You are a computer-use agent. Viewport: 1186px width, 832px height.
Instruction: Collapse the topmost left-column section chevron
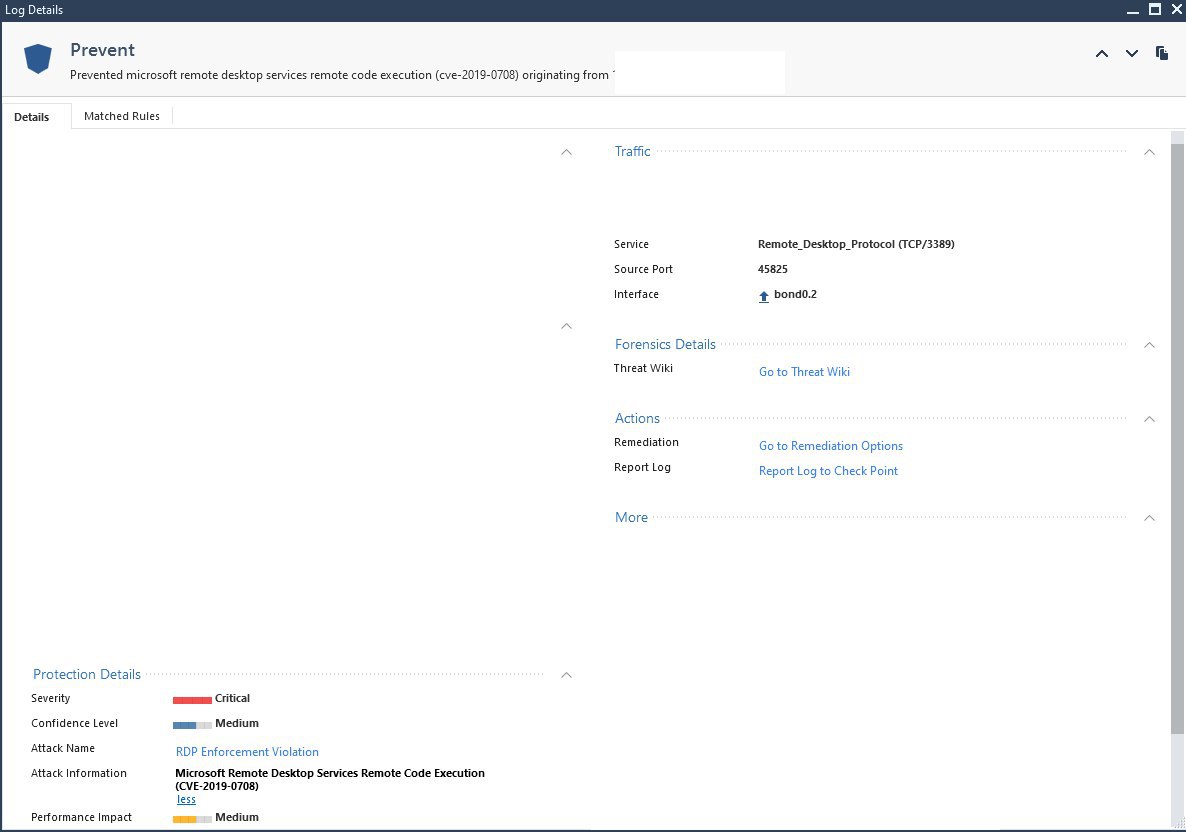[x=567, y=152]
